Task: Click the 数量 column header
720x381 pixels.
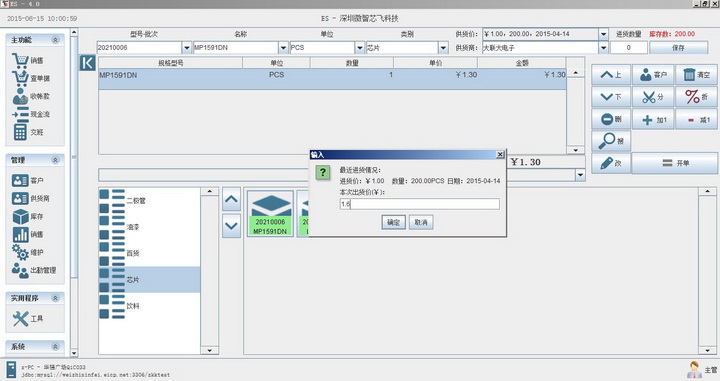Action: [x=352, y=63]
